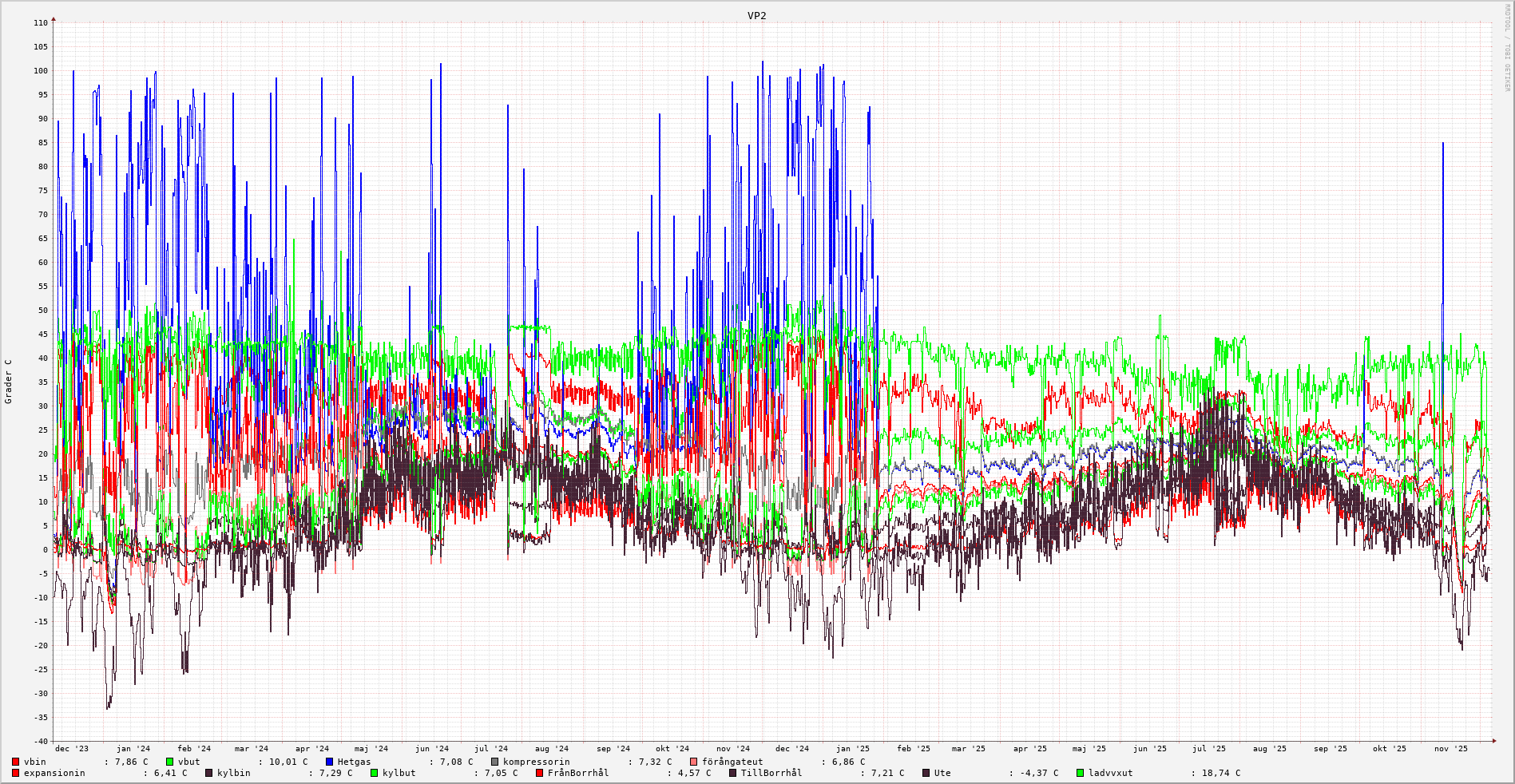Select the blue Hetgas legend swatch

[x=330, y=762]
